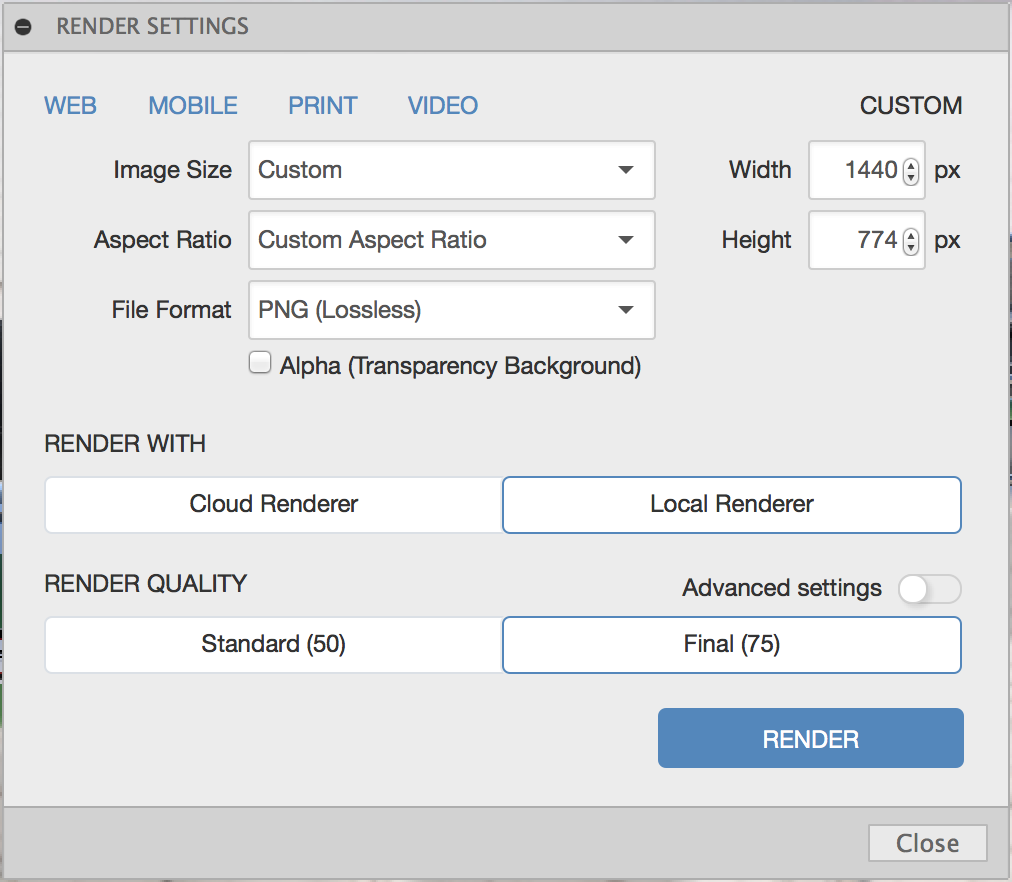Screen dimensions: 1012x882
Task: Collapse the Render Settings panel with minus icon
Action: click(x=23, y=28)
